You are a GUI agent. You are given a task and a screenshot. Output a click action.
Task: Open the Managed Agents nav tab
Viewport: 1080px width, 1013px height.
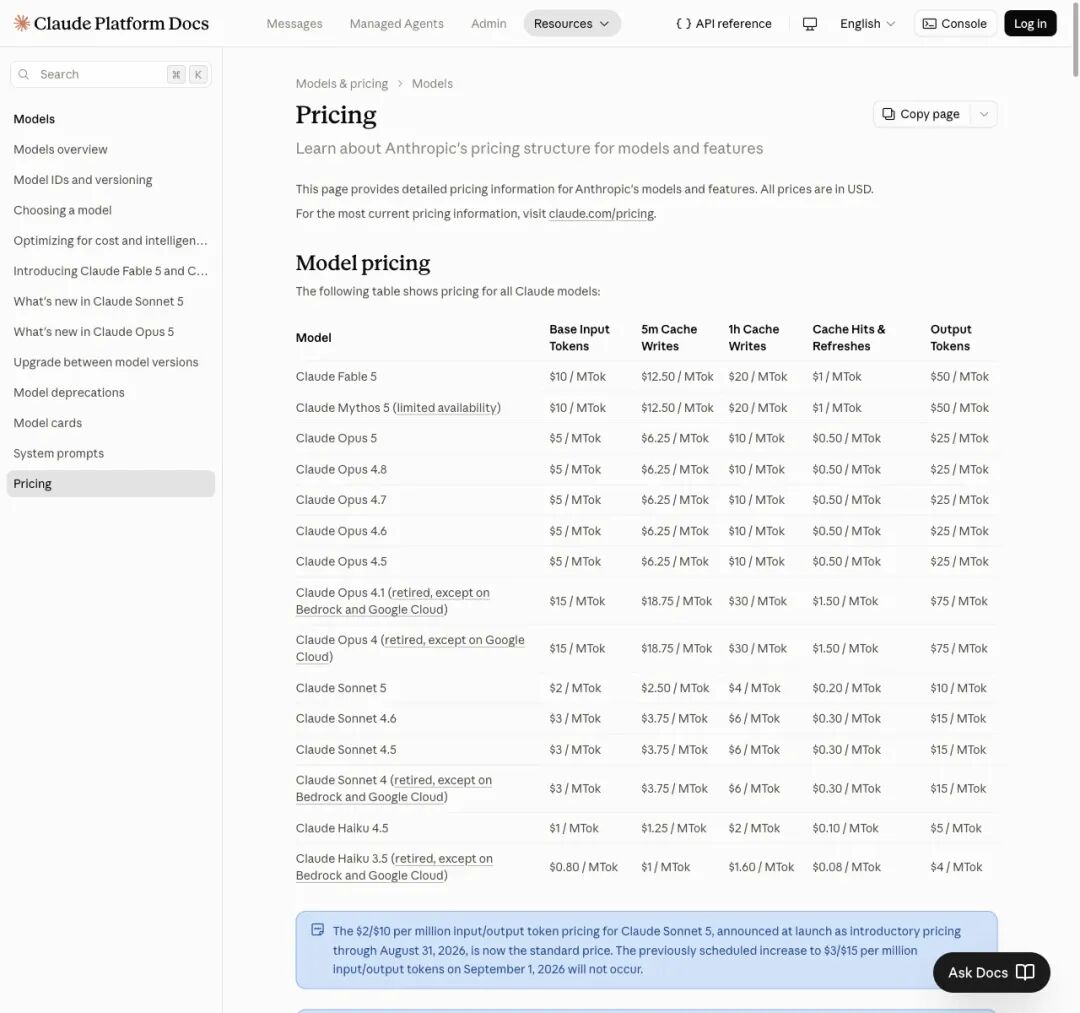pyautogui.click(x=396, y=23)
